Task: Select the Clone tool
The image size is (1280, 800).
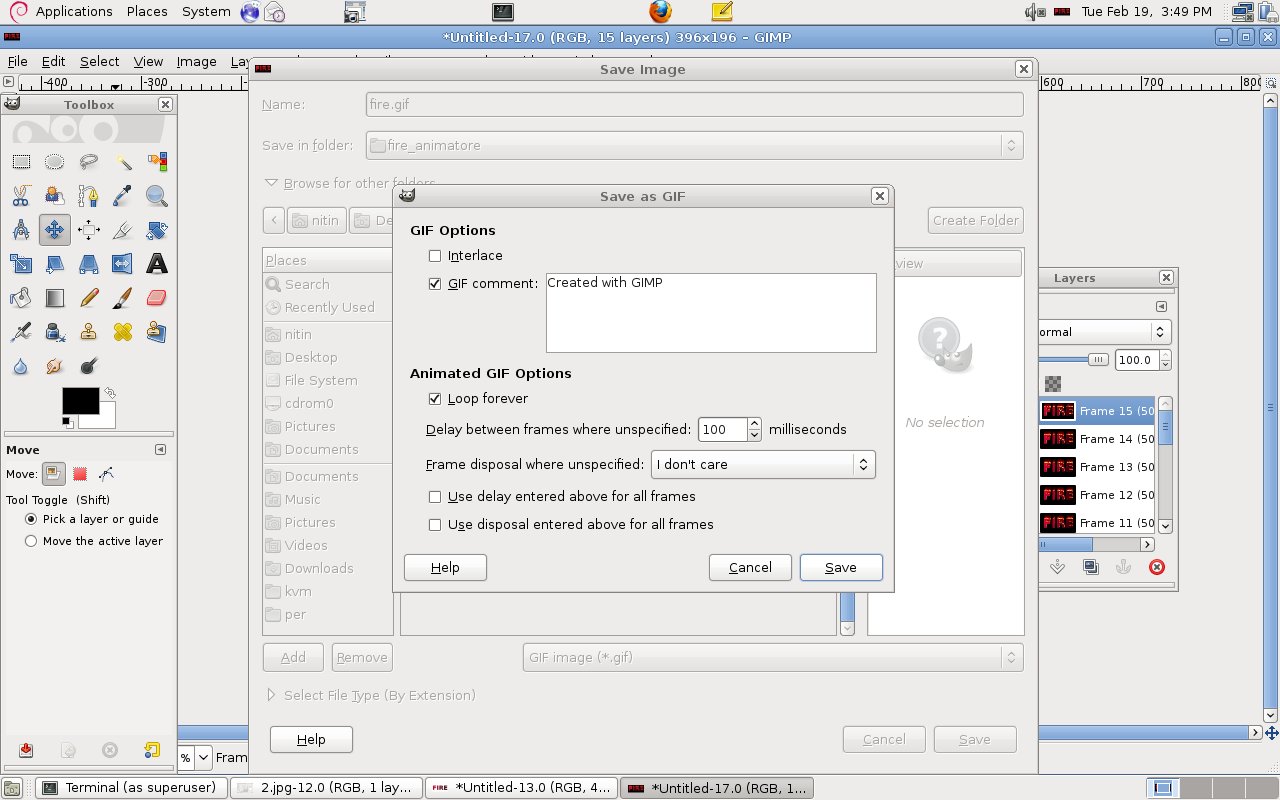Action: coord(88,330)
